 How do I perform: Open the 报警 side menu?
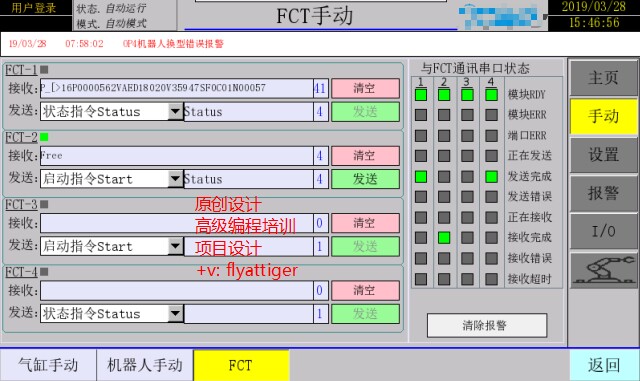(603, 193)
